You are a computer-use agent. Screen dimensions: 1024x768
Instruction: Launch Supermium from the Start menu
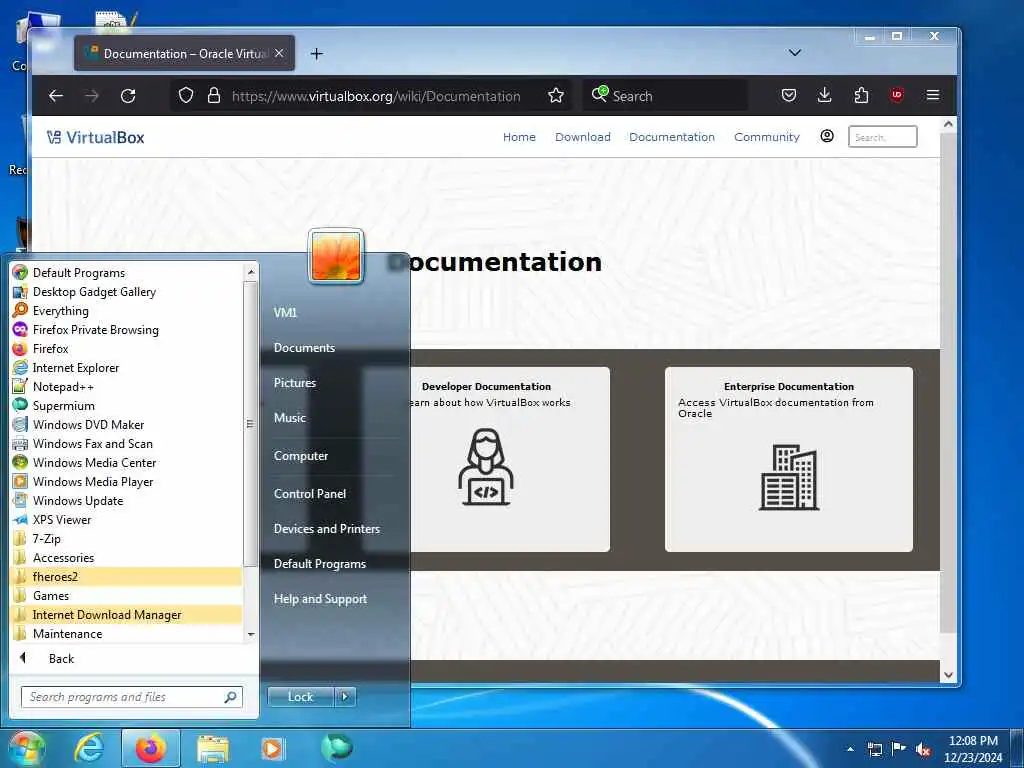(x=127, y=406)
